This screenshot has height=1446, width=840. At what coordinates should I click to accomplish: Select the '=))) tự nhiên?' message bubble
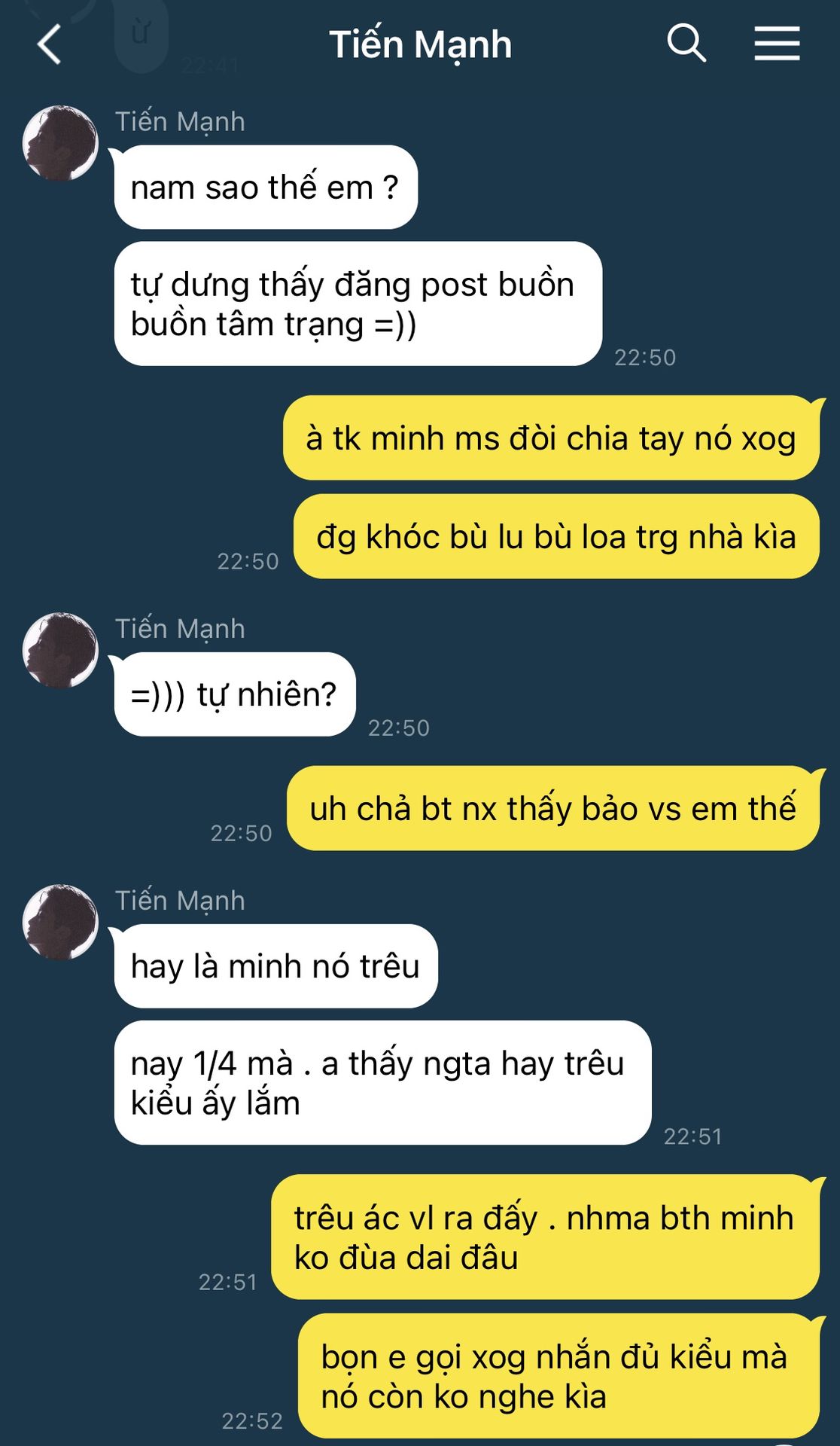[234, 694]
